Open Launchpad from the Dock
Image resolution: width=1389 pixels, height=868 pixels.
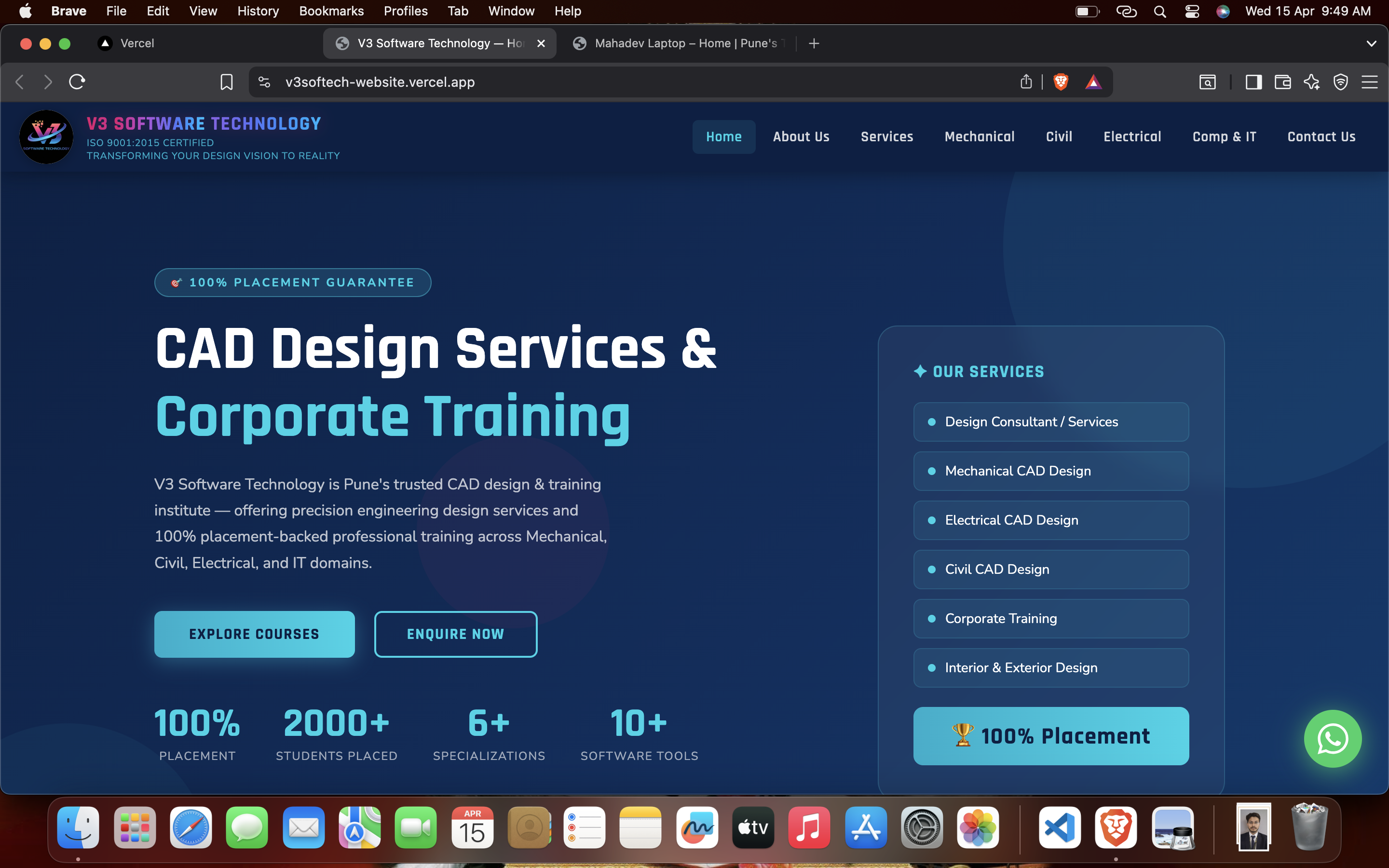point(135,827)
